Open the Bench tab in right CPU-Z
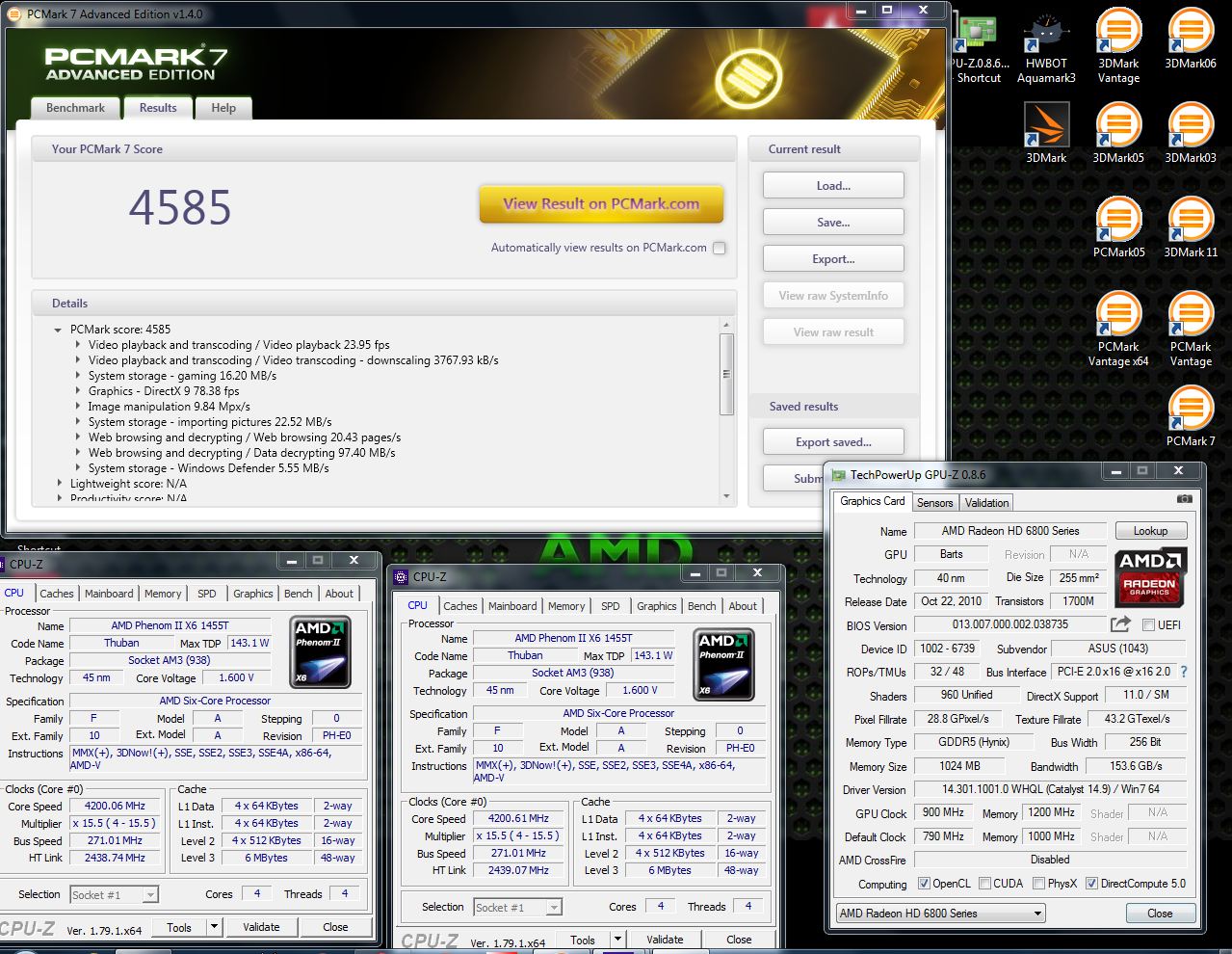Image resolution: width=1232 pixels, height=954 pixels. (702, 606)
